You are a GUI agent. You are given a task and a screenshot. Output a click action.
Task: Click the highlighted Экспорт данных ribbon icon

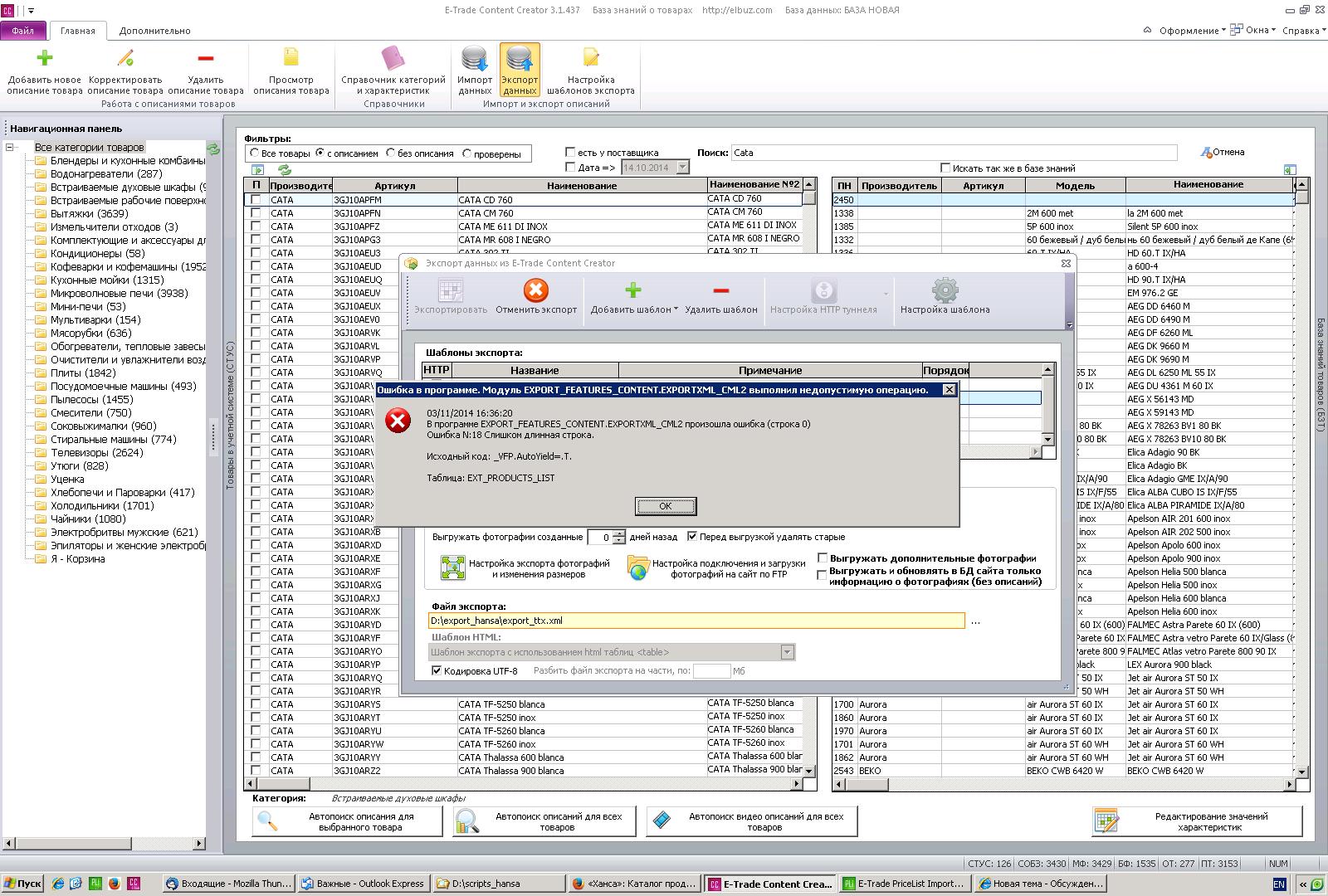[x=520, y=71]
